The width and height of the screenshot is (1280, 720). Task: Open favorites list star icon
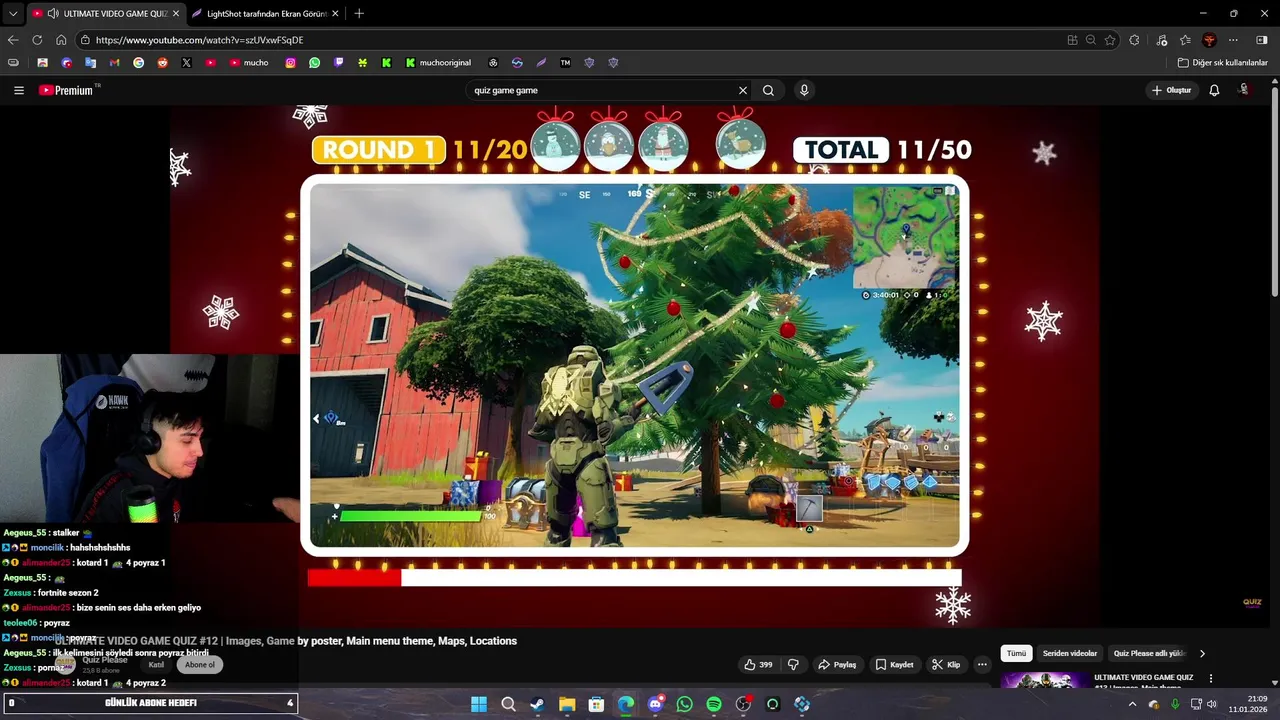coord(1185,40)
